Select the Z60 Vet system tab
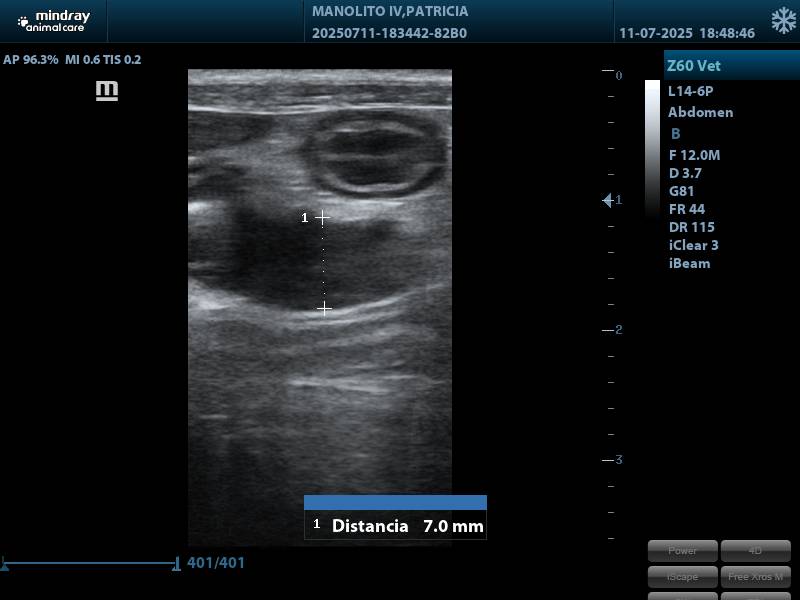Viewport: 800px width, 600px height. pyautogui.click(x=731, y=66)
